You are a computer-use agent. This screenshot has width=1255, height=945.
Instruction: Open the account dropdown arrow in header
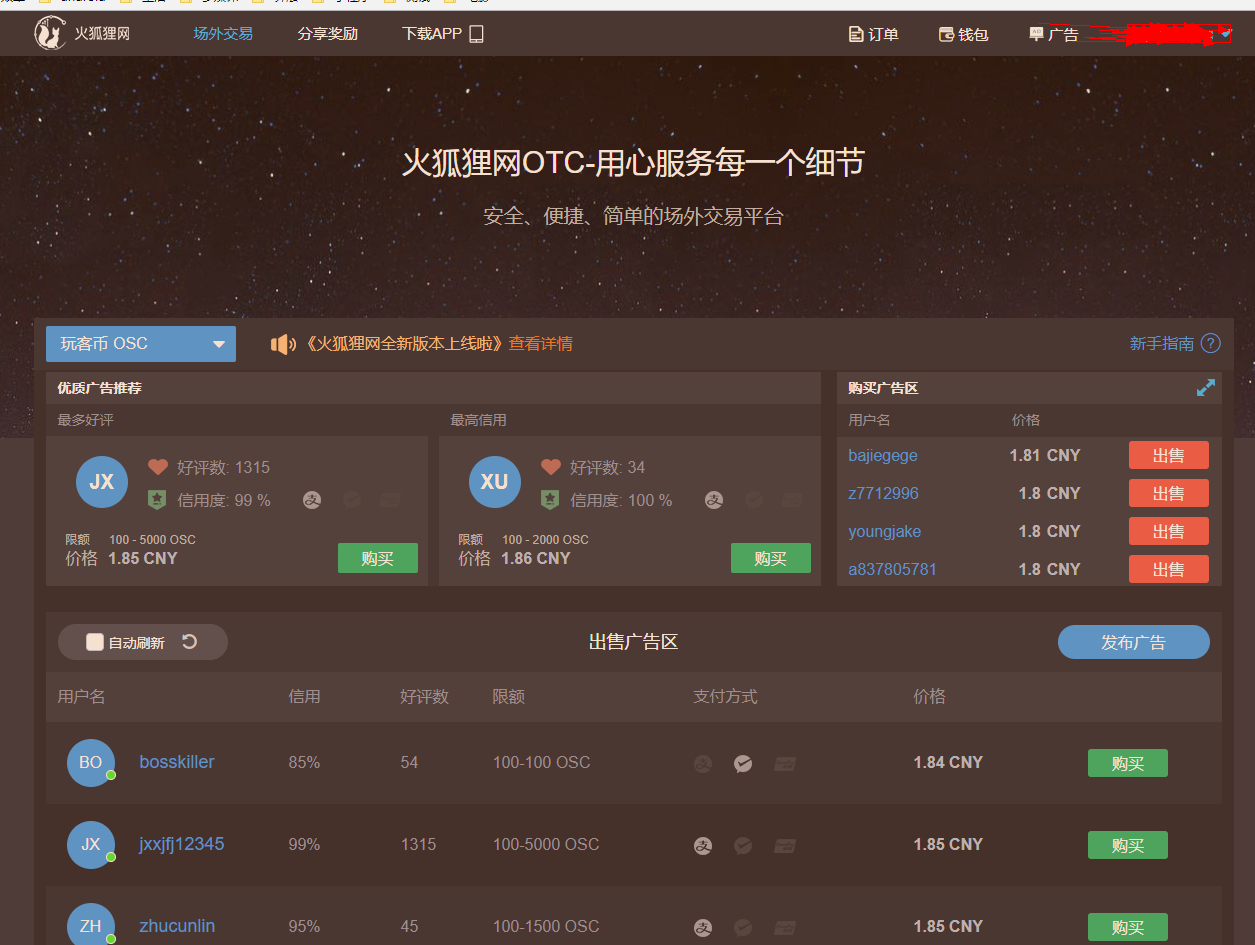point(1226,34)
